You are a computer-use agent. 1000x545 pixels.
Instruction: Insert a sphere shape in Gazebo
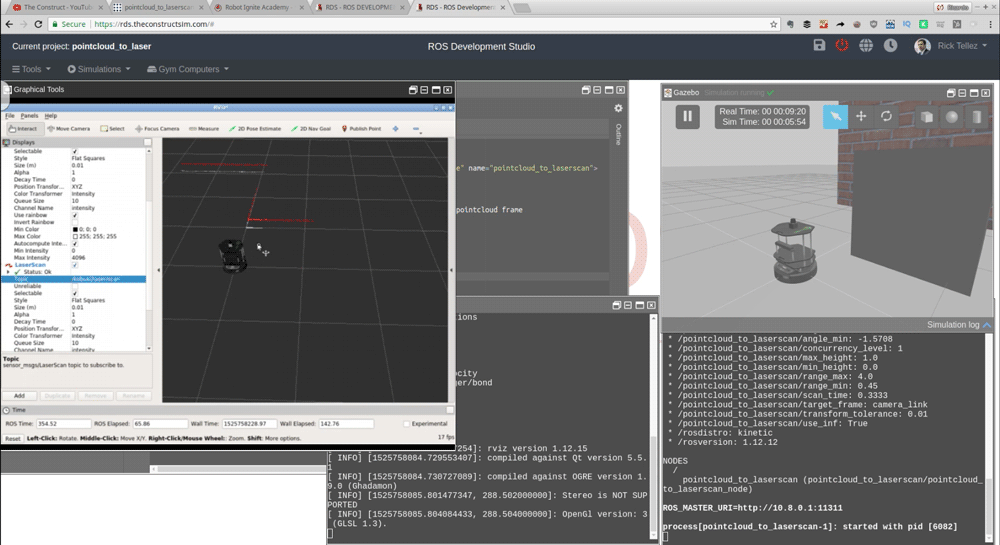(952, 117)
